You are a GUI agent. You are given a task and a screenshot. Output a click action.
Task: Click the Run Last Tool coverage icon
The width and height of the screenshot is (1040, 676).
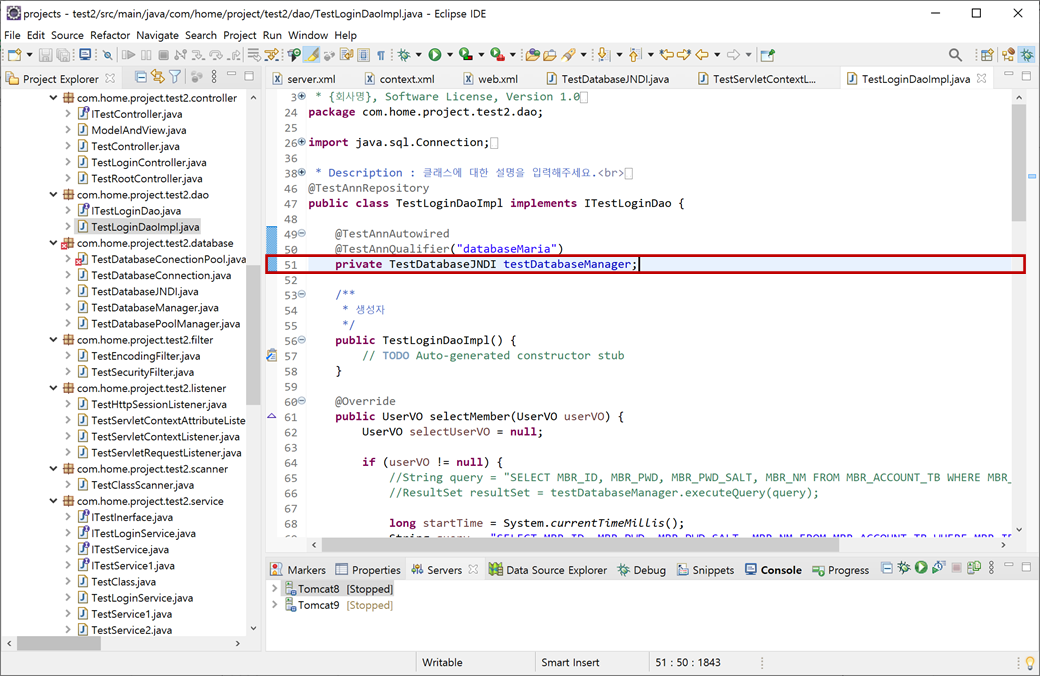pos(466,55)
